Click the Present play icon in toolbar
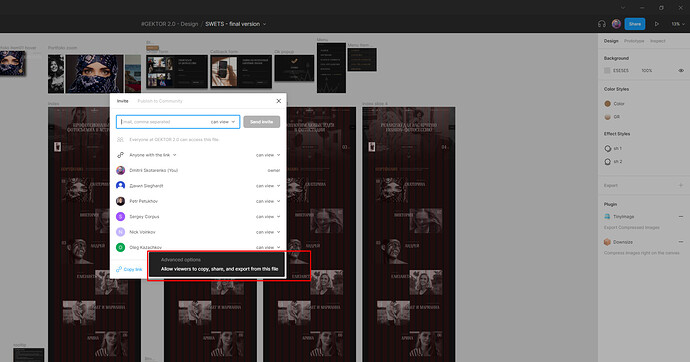690x362 pixels. (x=657, y=24)
